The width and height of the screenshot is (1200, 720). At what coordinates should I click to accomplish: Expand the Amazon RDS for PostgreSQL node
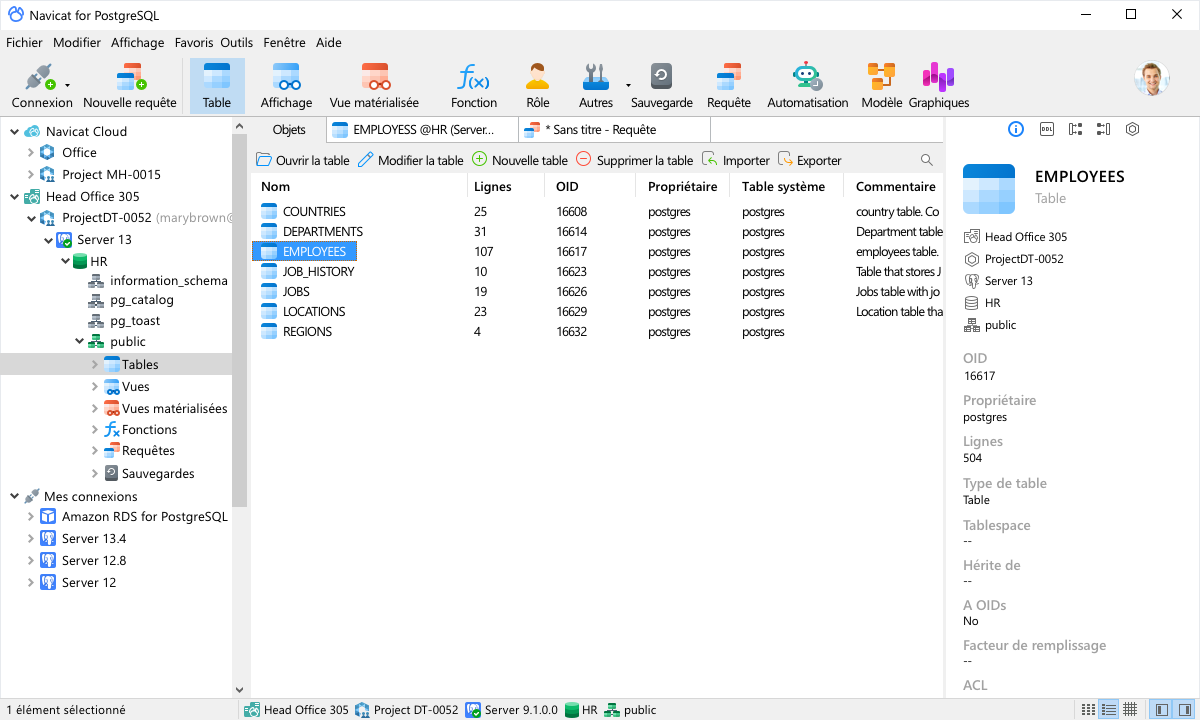(x=30, y=518)
